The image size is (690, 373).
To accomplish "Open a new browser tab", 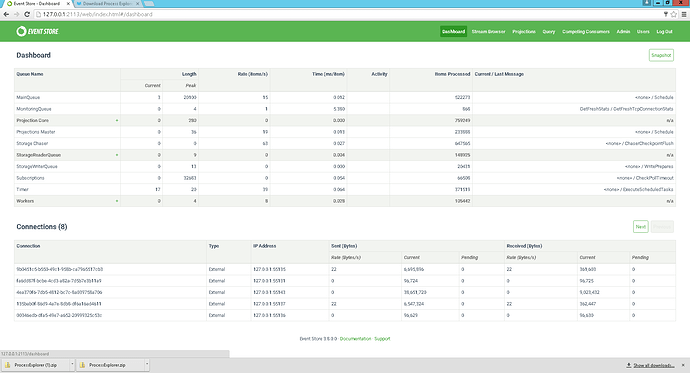I will tap(149, 4).
